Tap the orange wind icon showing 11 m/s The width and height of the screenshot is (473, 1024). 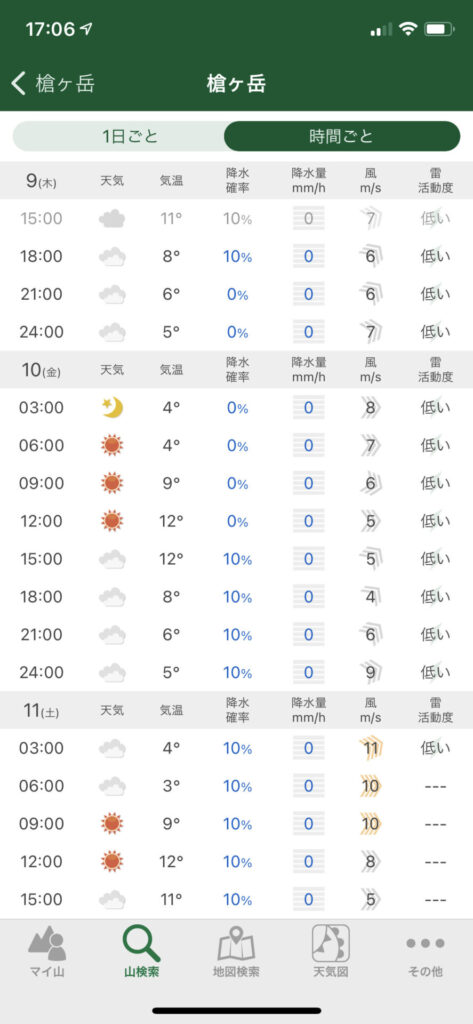370,748
